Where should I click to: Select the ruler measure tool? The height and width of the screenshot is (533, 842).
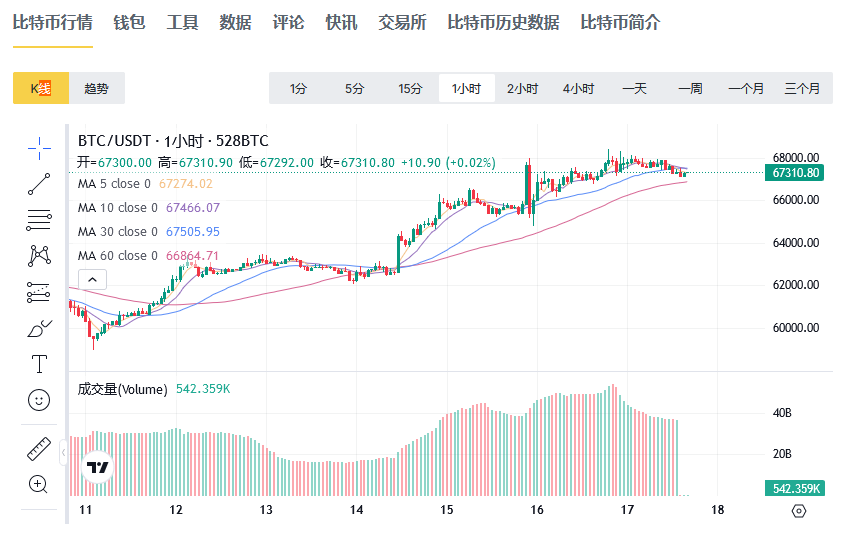(39, 448)
